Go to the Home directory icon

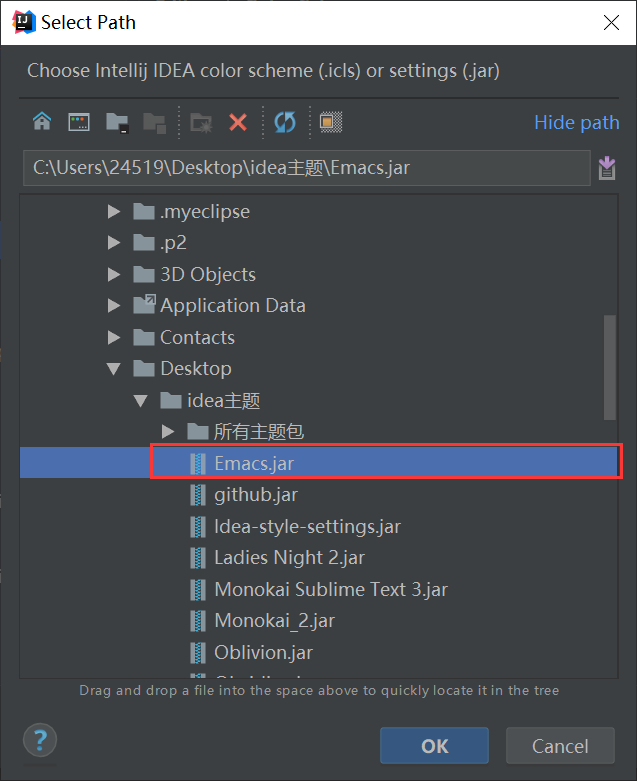[42, 122]
